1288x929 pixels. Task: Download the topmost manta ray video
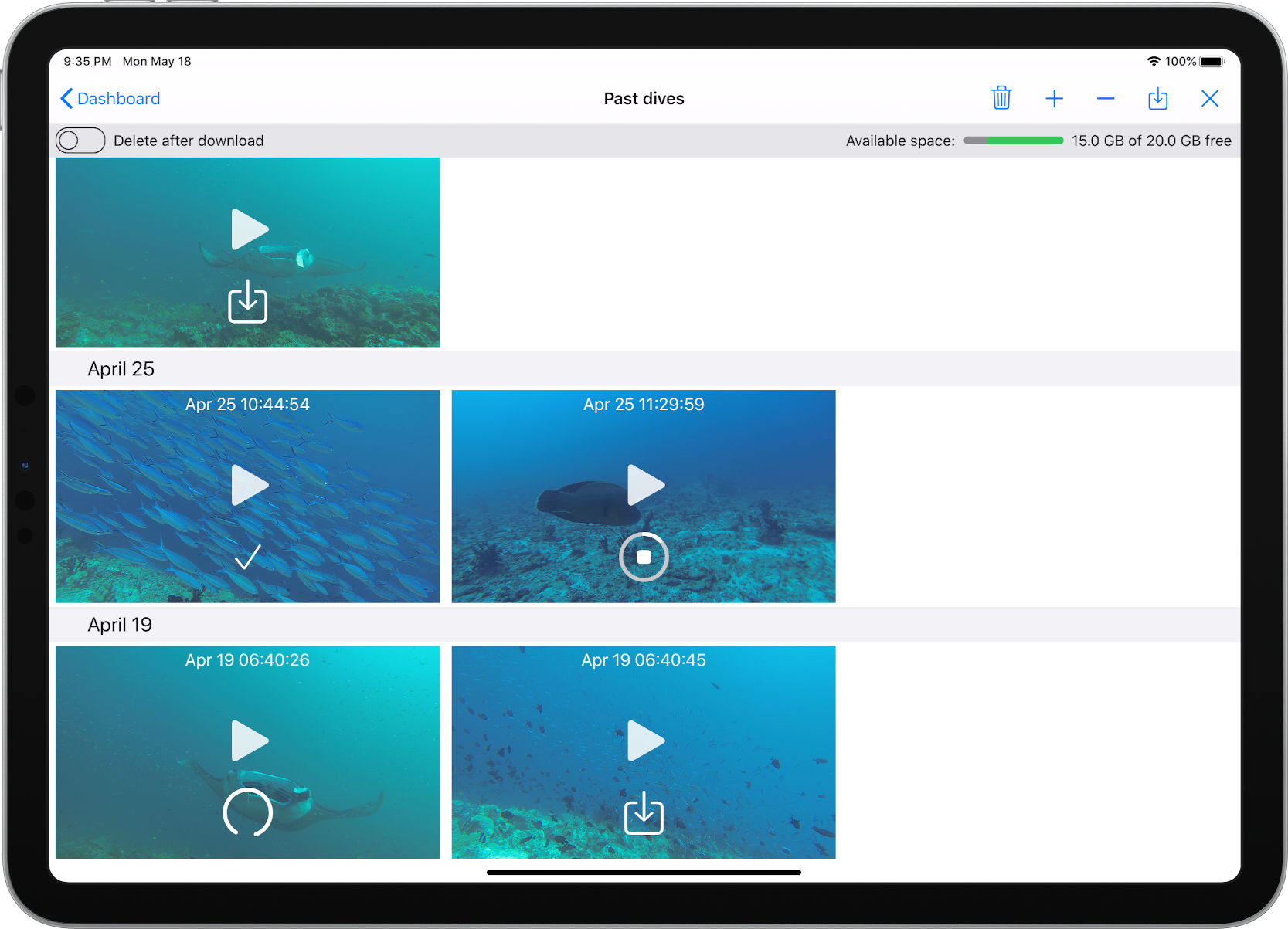pos(247,303)
